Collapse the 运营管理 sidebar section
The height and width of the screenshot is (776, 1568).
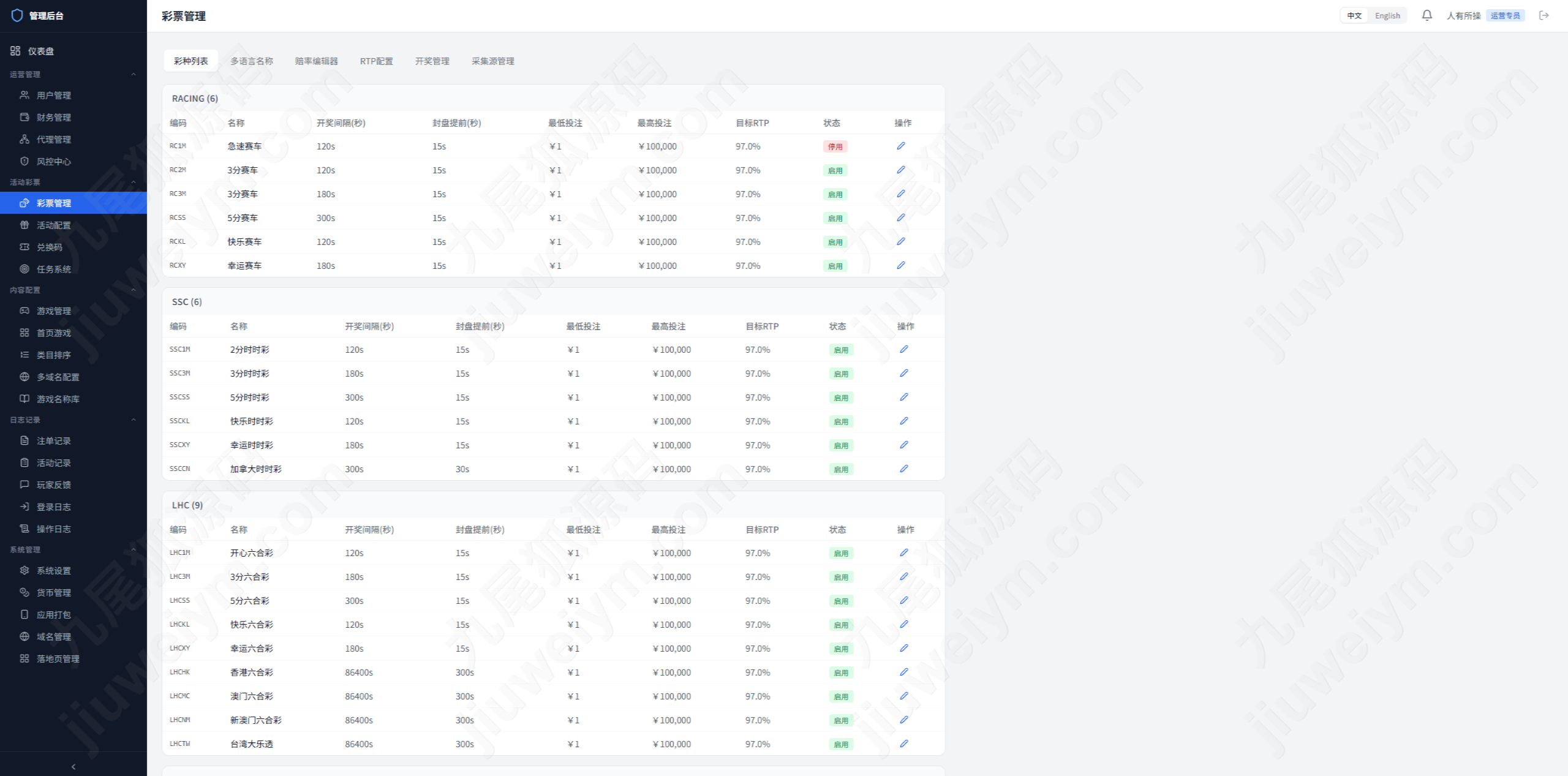[134, 74]
